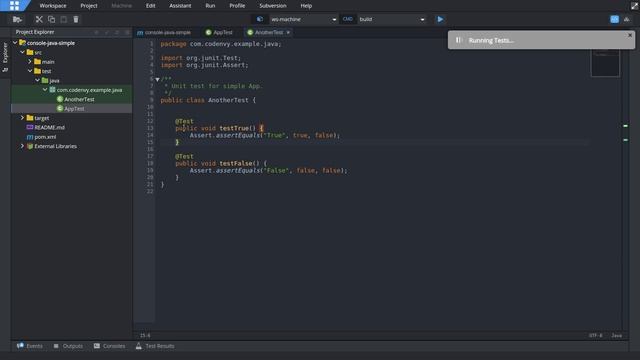
Task: Collapse the src folder
Action: tap(22, 52)
